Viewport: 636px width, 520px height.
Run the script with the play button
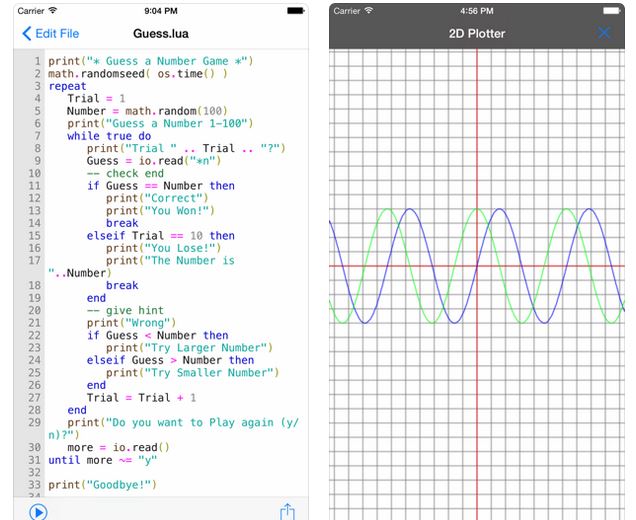(39, 512)
